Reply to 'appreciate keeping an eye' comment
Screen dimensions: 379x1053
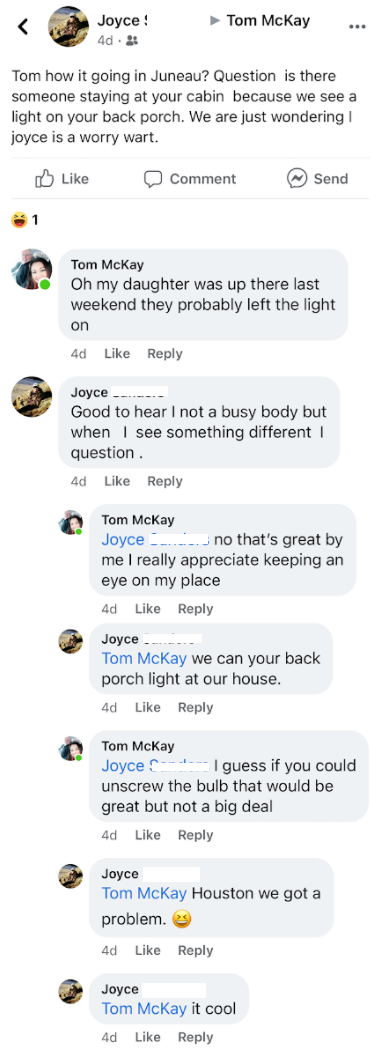(x=196, y=608)
